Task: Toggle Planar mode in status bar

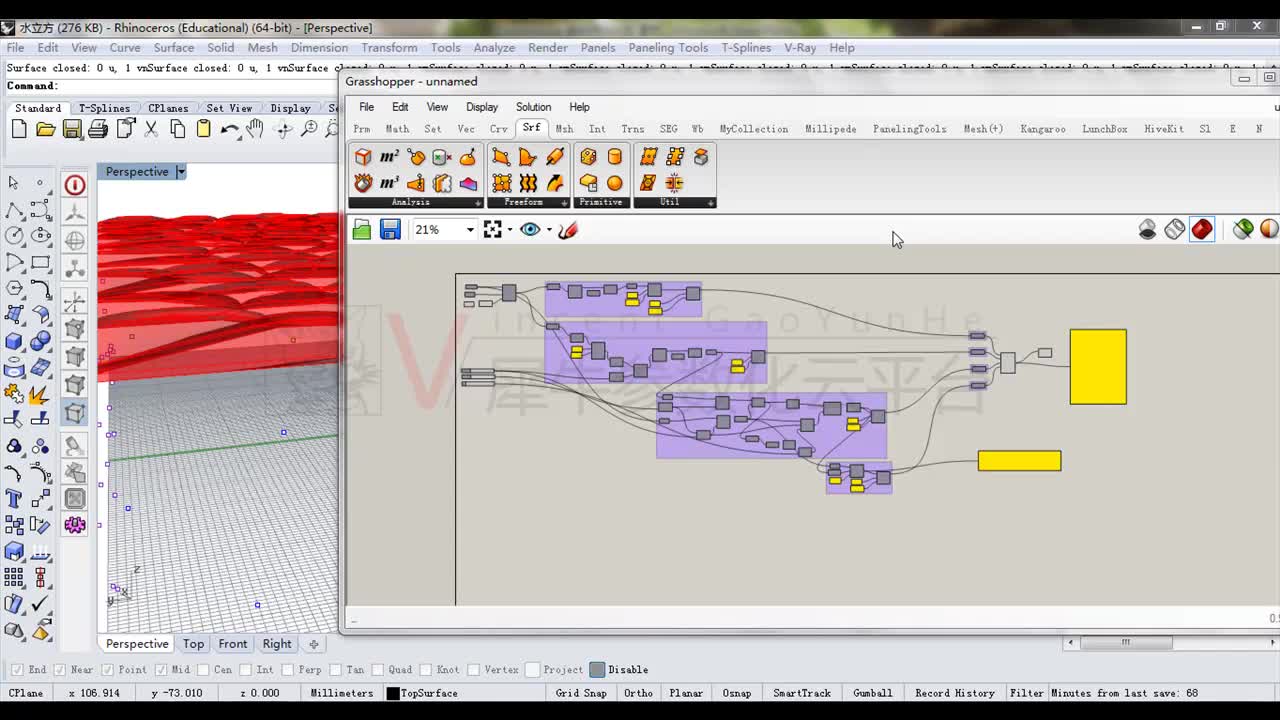Action: click(x=686, y=693)
